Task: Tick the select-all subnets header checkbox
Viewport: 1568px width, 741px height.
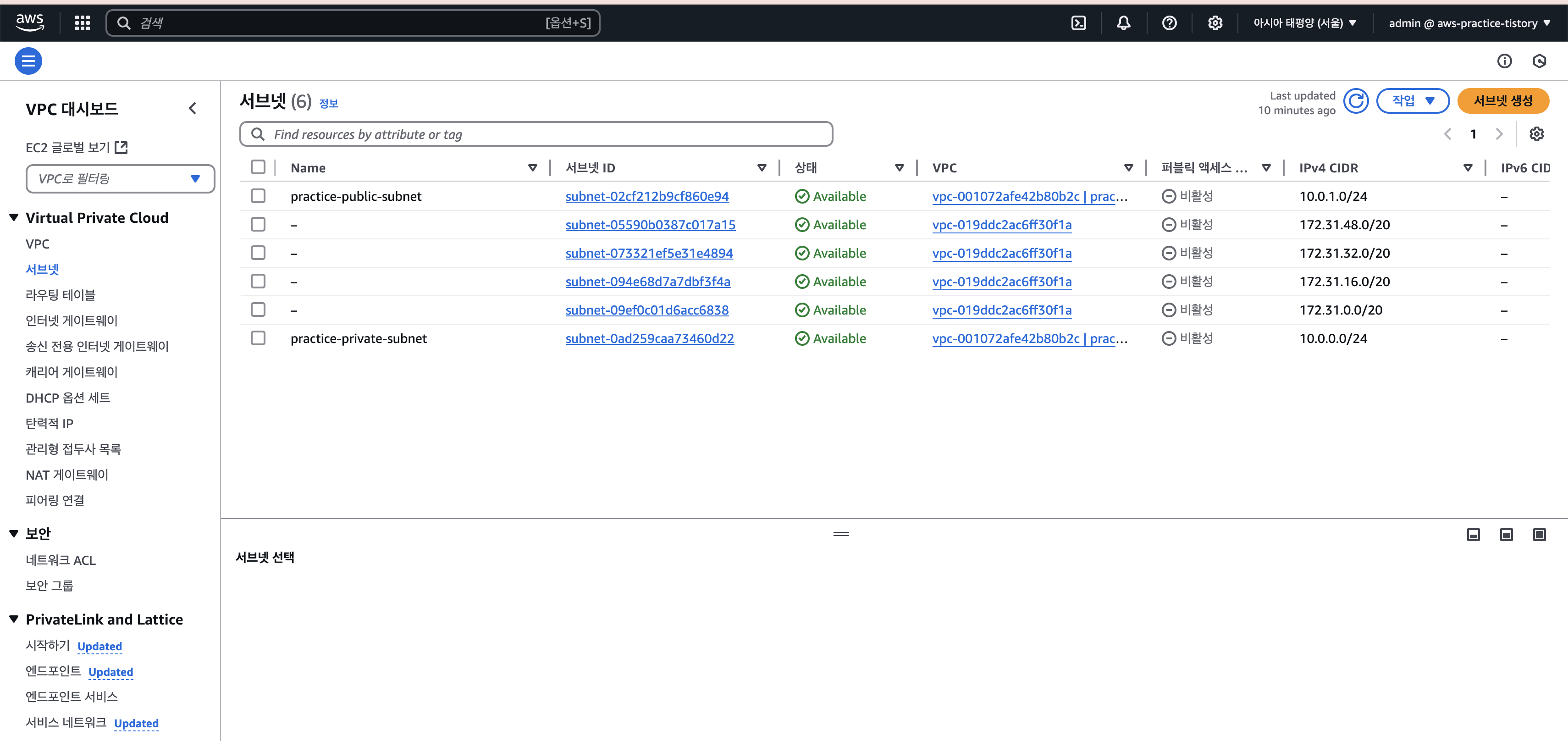Action: (x=258, y=167)
